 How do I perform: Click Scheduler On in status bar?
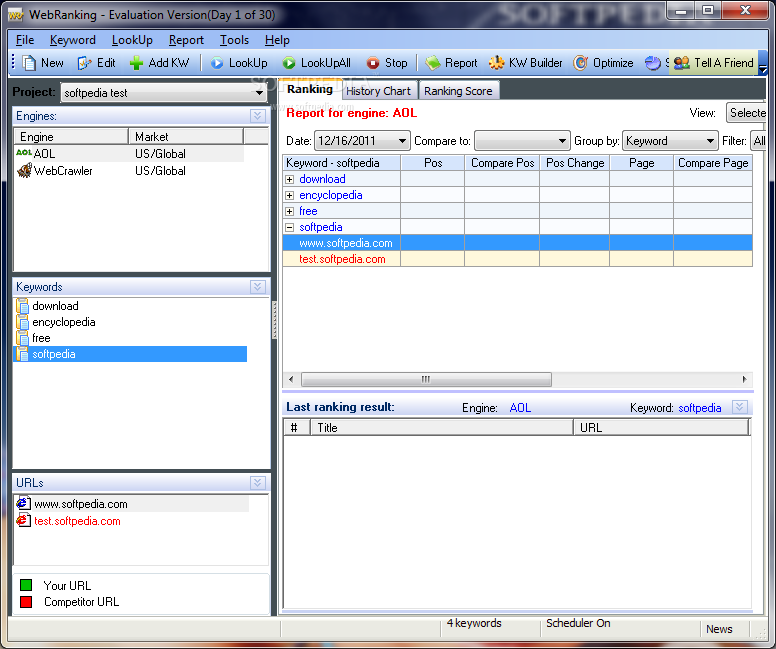(578, 623)
